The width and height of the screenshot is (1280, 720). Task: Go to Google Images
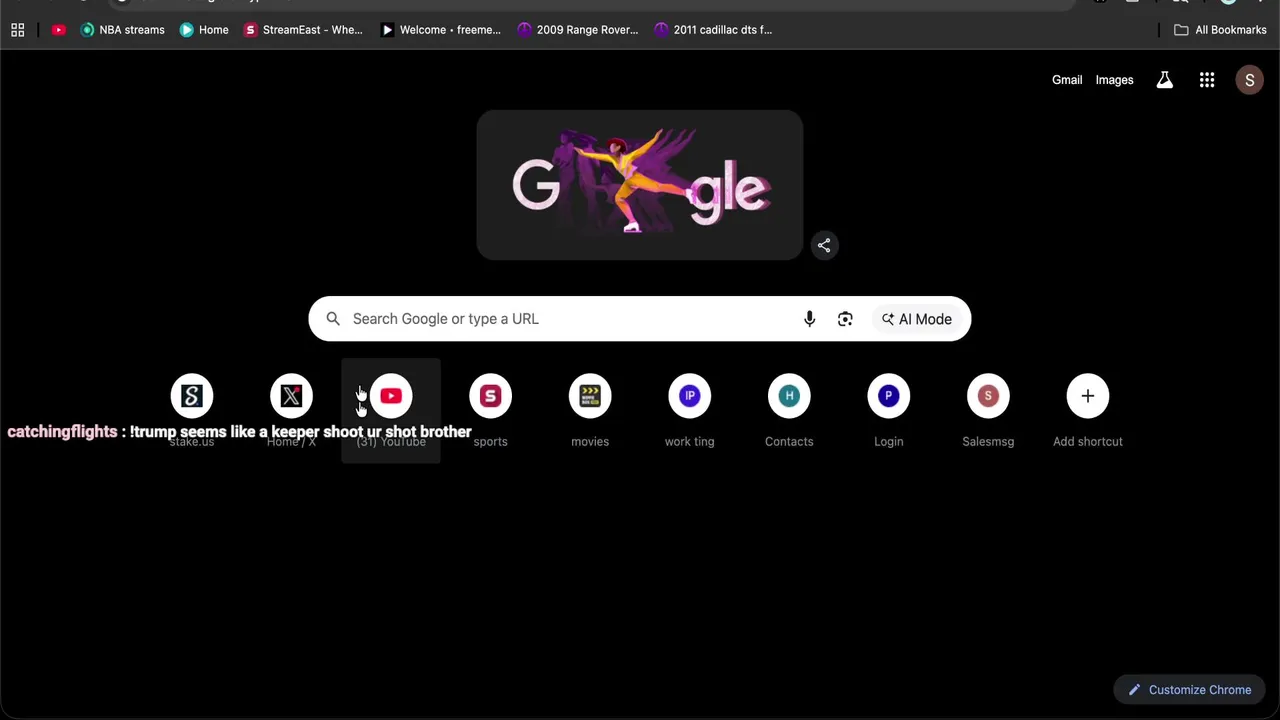[x=1114, y=80]
